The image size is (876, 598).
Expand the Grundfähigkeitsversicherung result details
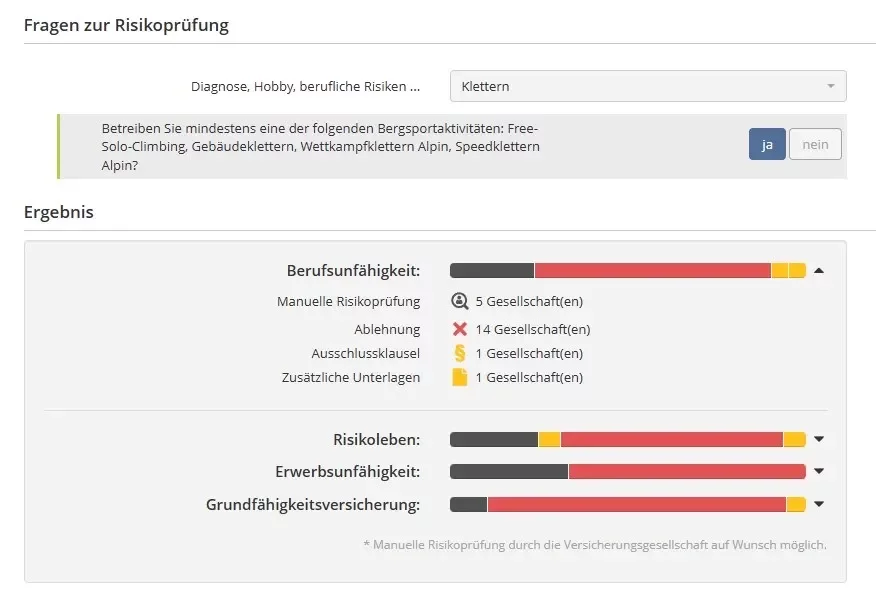(x=819, y=504)
